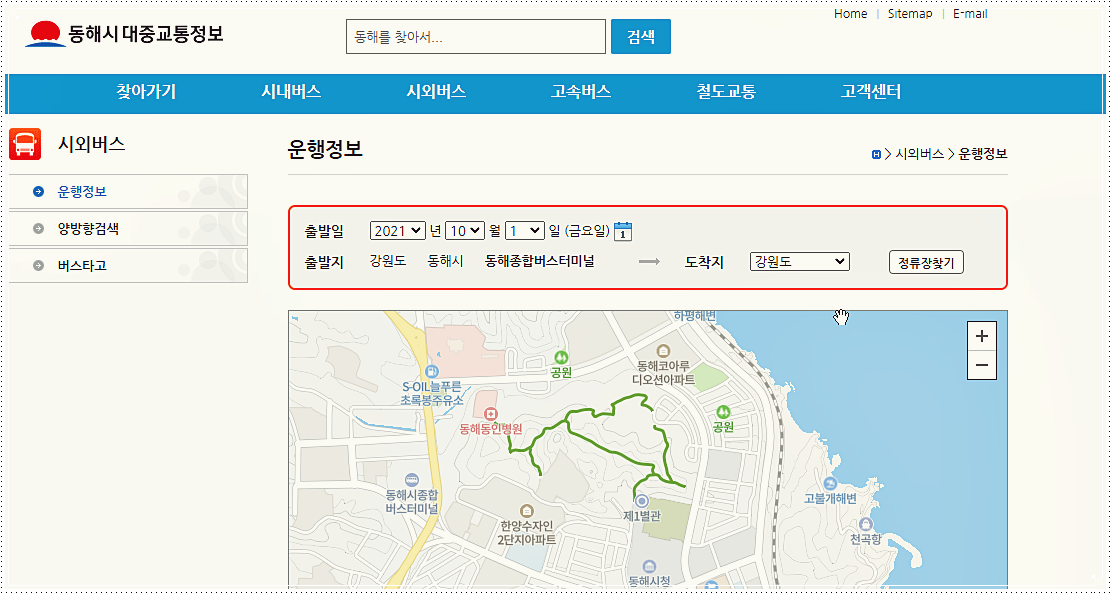The height and width of the screenshot is (594, 1111).
Task: Click the arrow bullet beside 버스타고
Action: 39,266
